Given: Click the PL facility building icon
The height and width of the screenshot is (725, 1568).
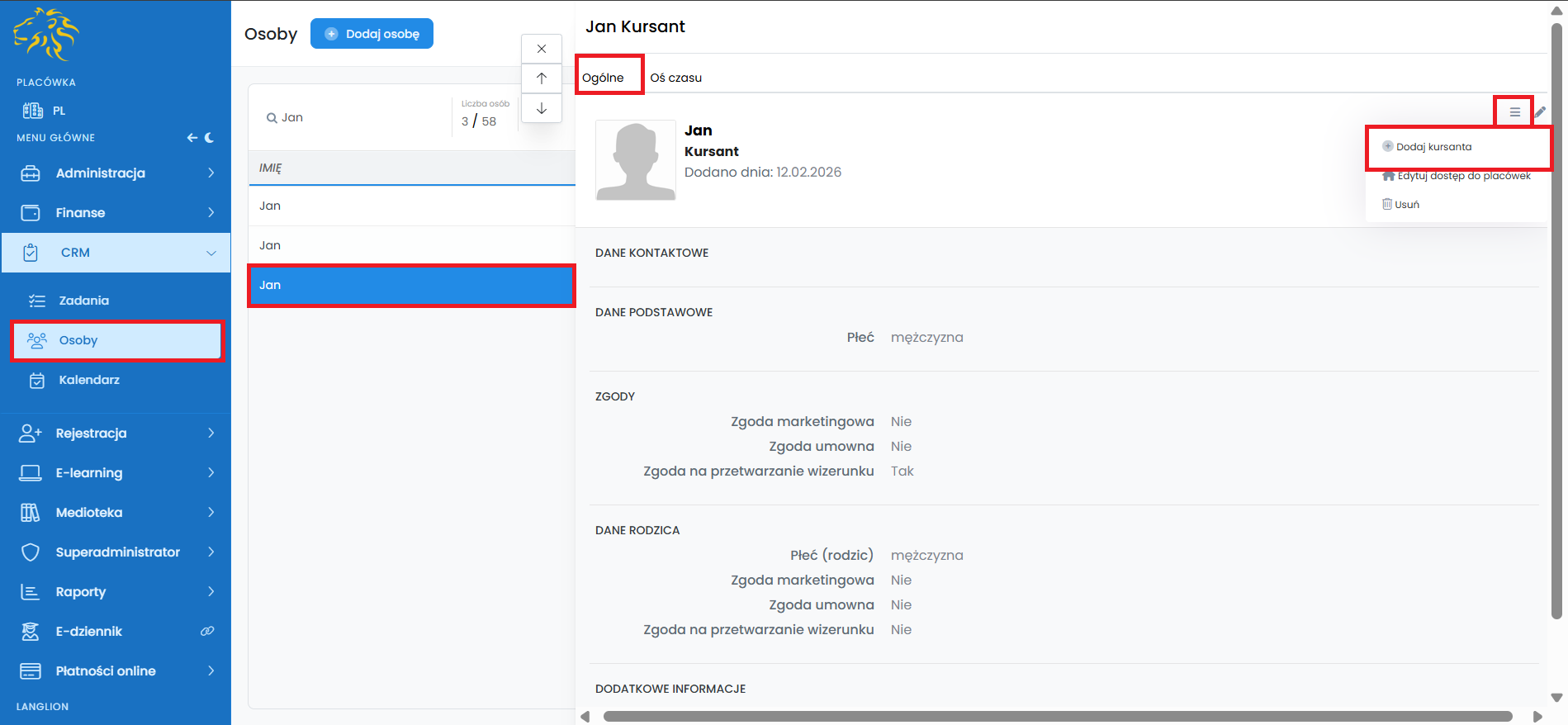Looking at the screenshot, I should pyautogui.click(x=33, y=111).
